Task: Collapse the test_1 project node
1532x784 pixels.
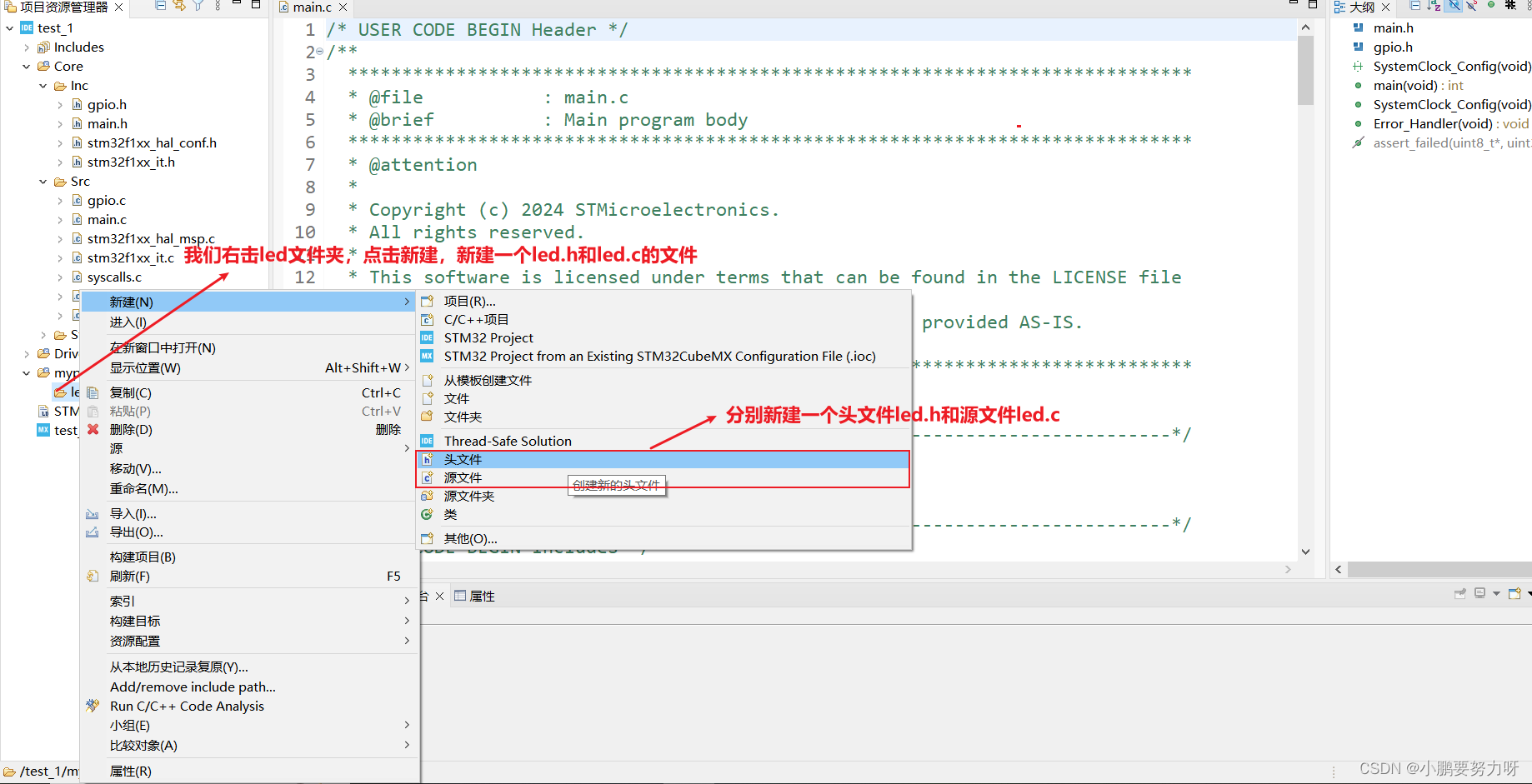Action: point(9,28)
